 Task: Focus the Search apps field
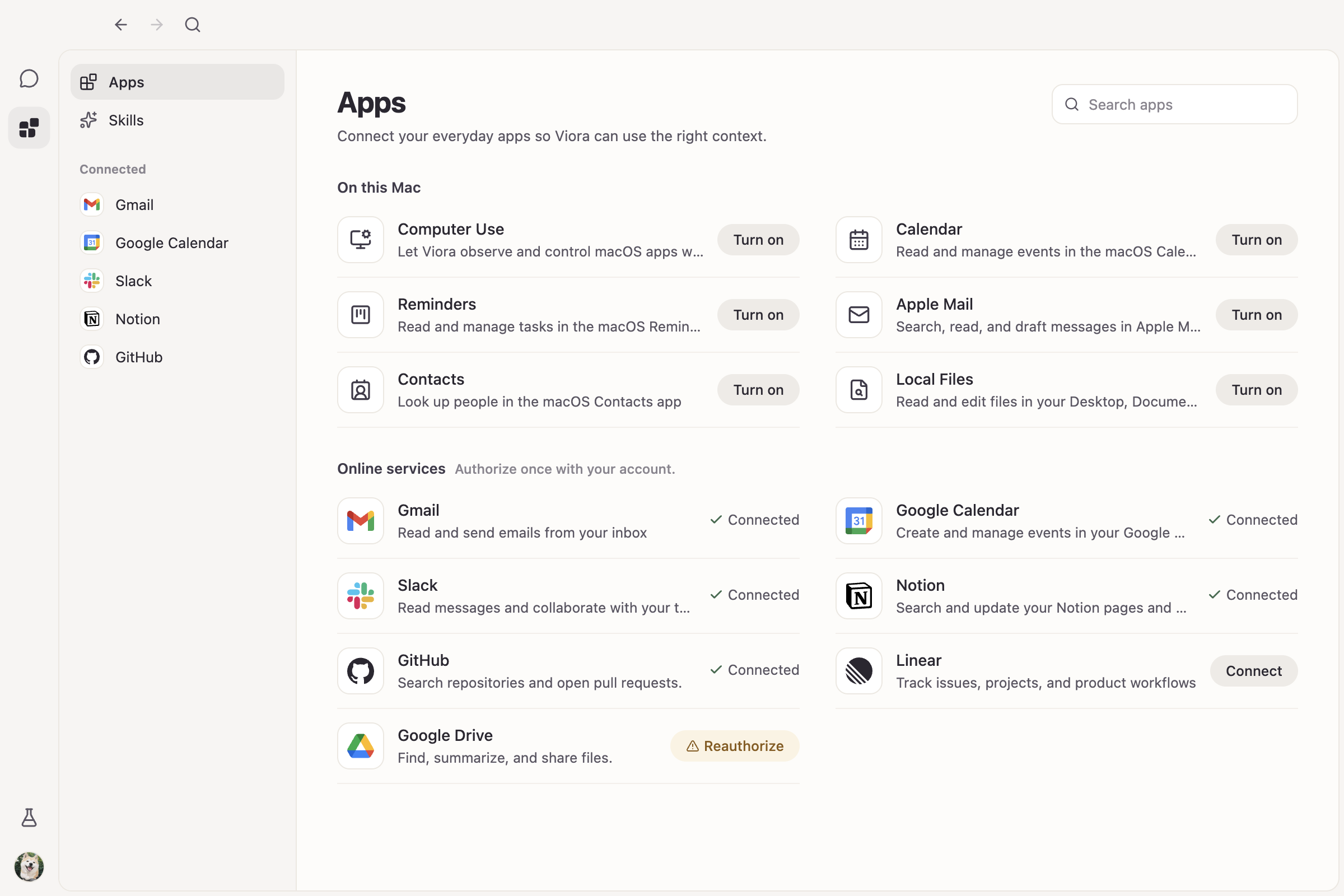coord(1175,105)
